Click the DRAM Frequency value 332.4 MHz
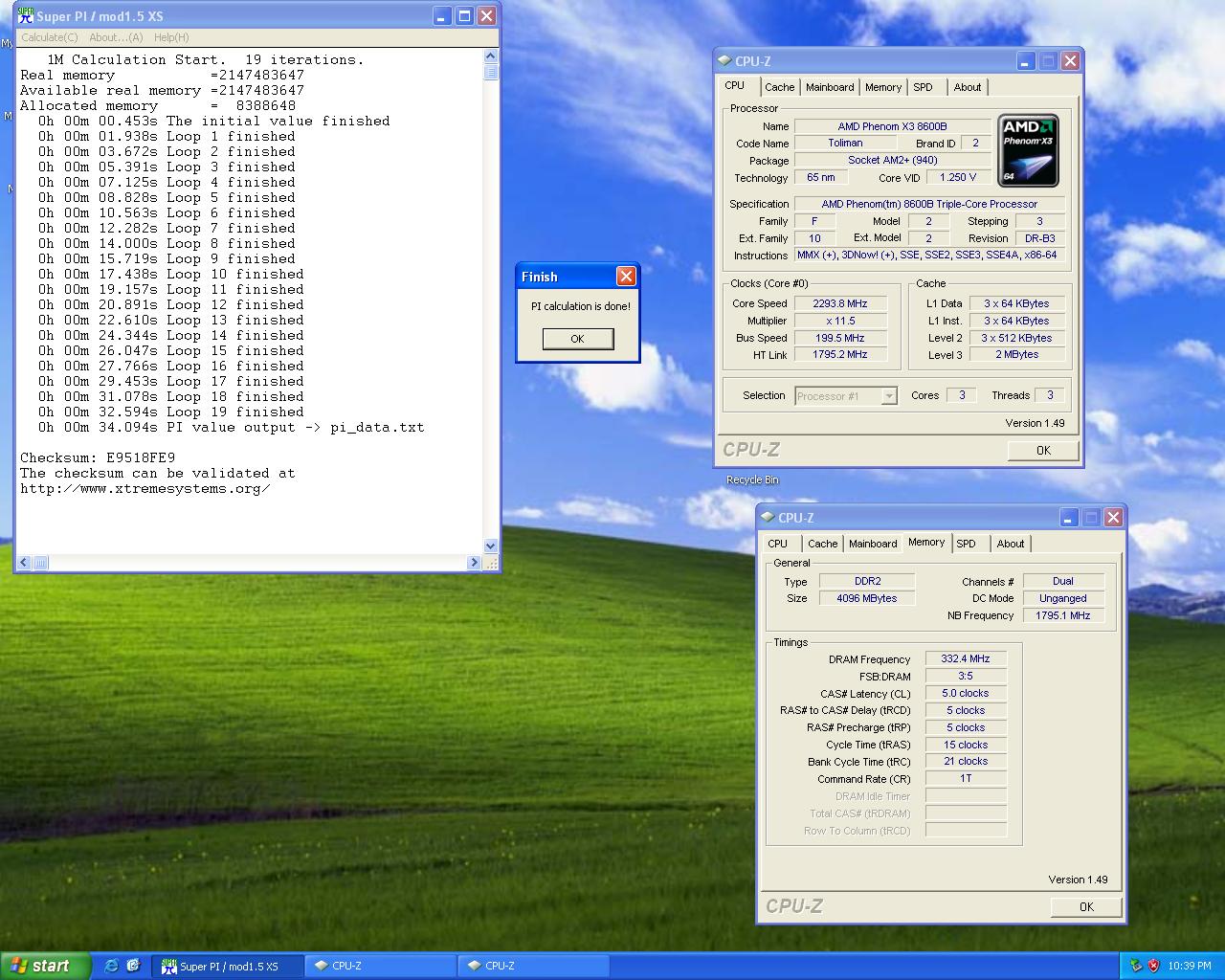 [x=966, y=658]
